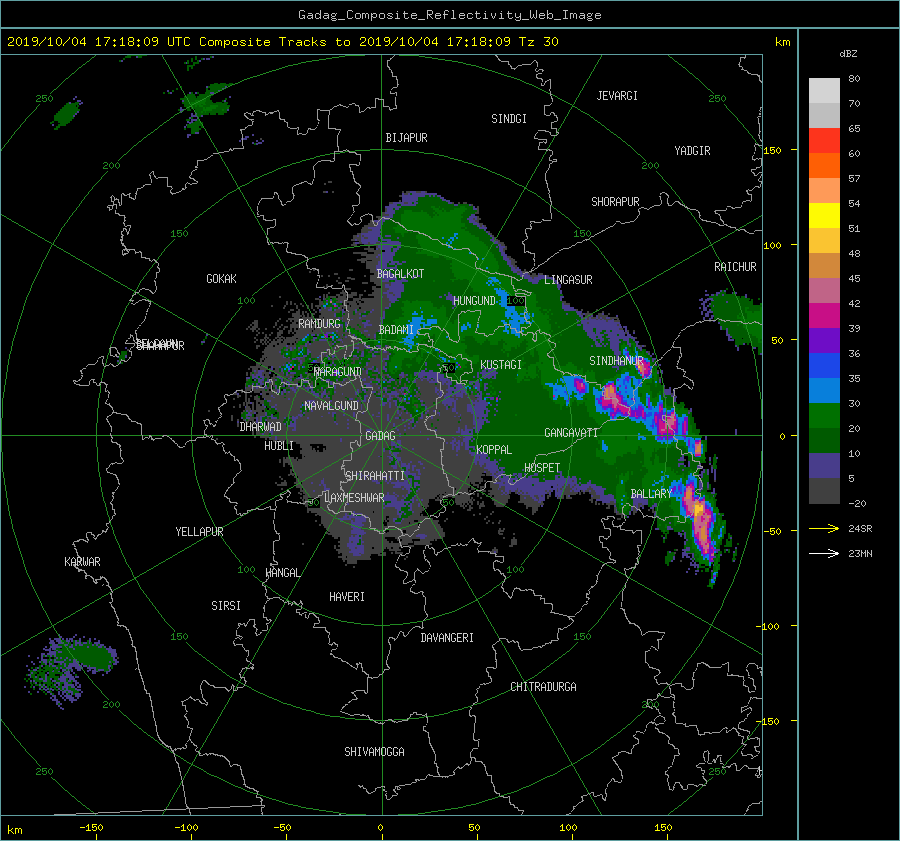Image resolution: width=900 pixels, height=841 pixels.
Task: Click the LAXMESHWAR label
Action: tap(354, 498)
